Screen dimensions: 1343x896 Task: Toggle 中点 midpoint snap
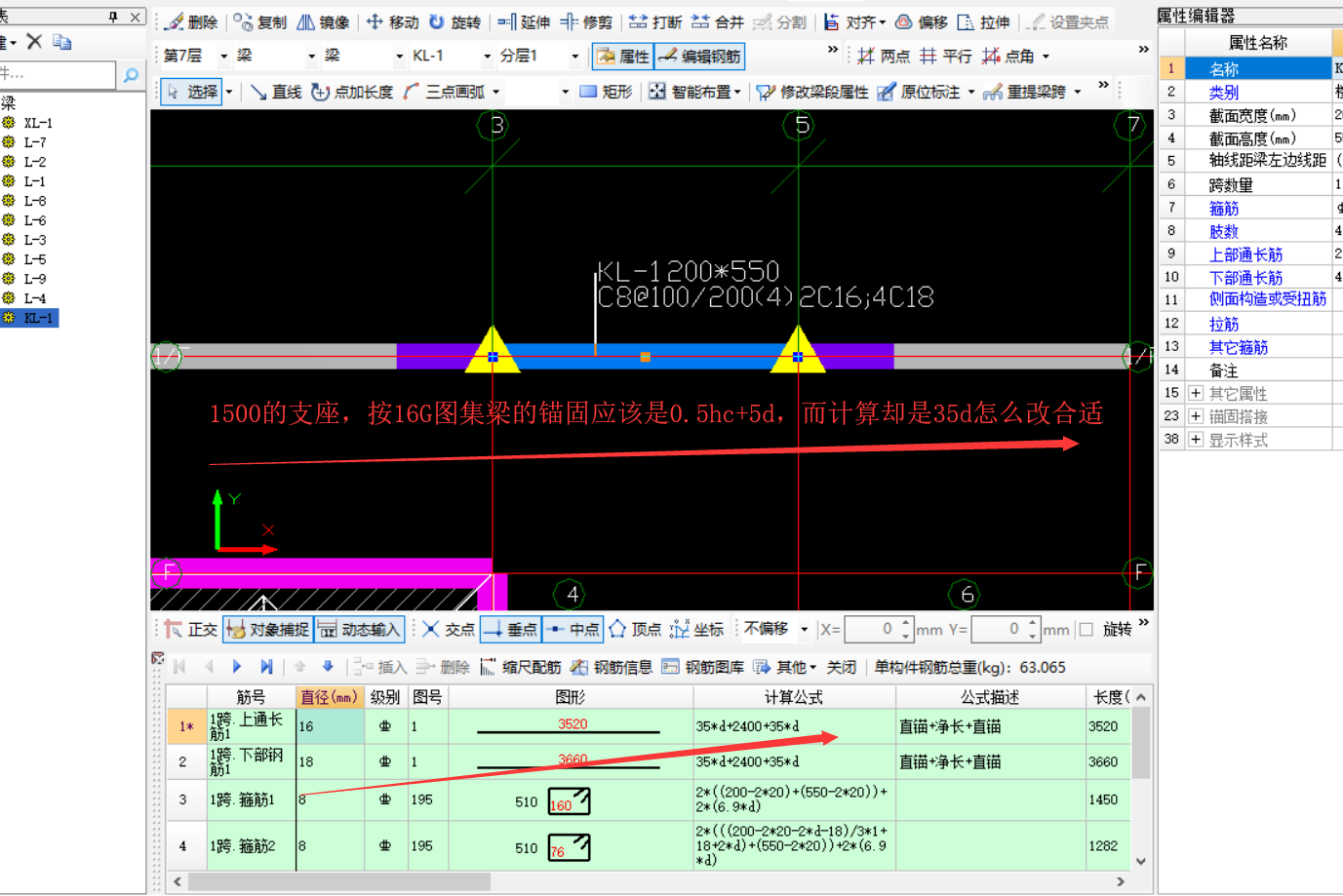(573, 630)
